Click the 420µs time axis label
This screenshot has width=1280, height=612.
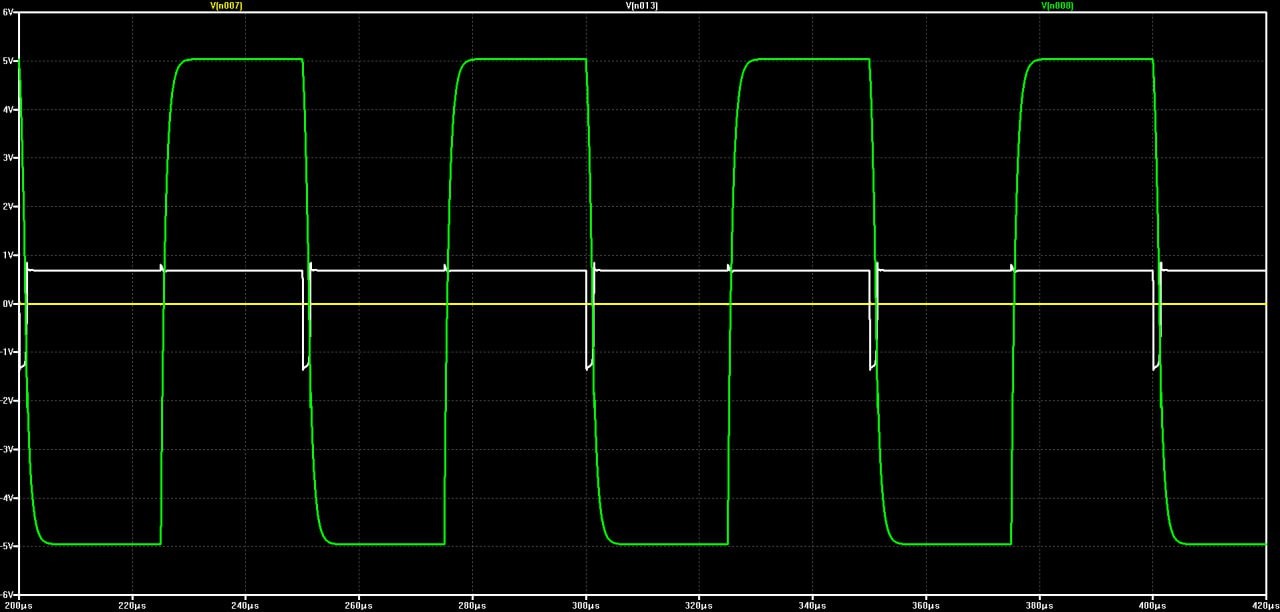[x=1265, y=606]
